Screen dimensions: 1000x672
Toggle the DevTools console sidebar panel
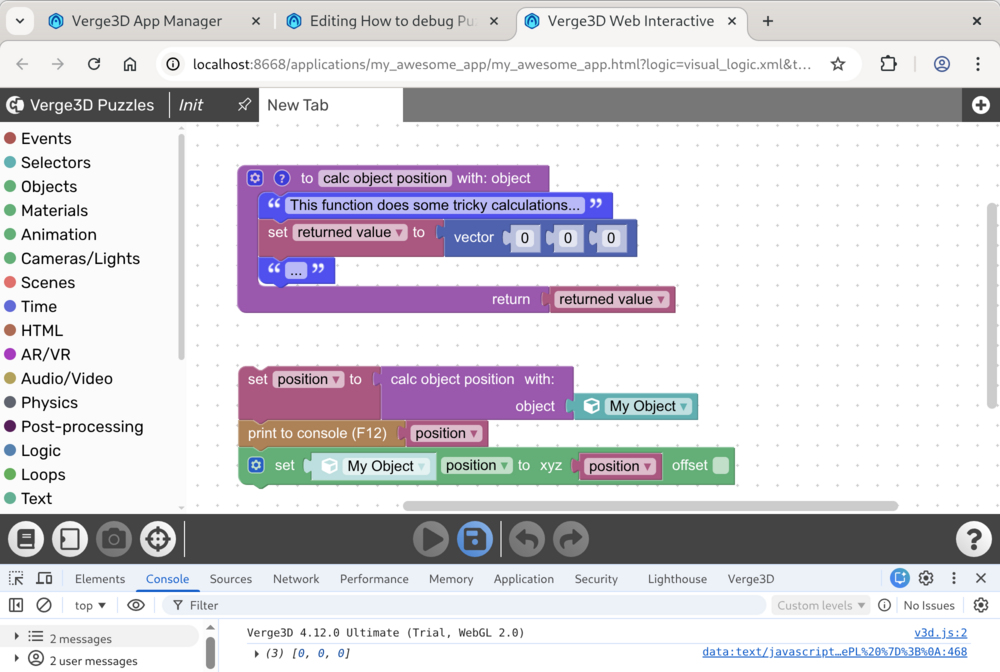point(16,605)
